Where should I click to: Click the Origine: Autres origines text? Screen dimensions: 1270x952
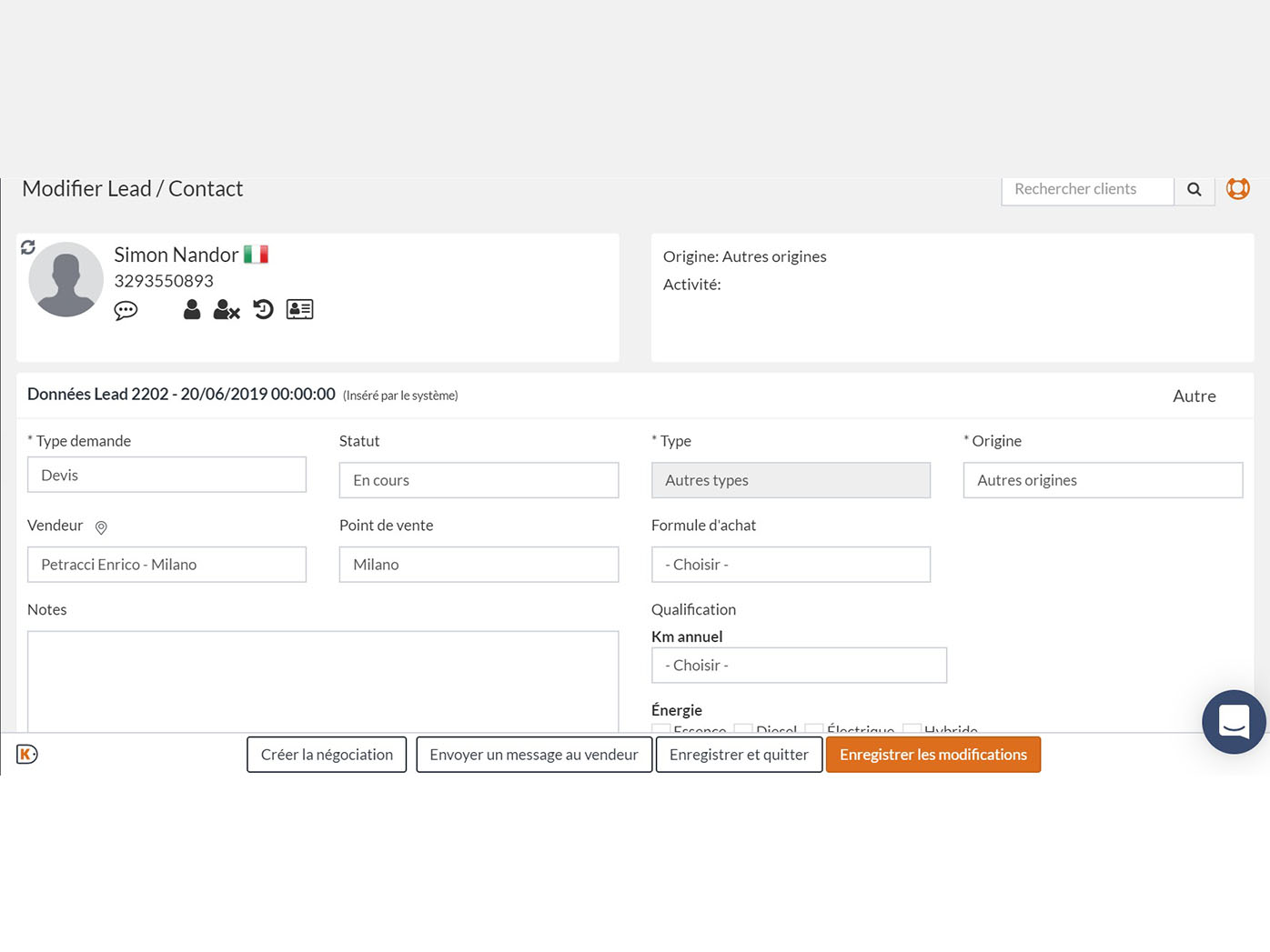click(x=744, y=256)
